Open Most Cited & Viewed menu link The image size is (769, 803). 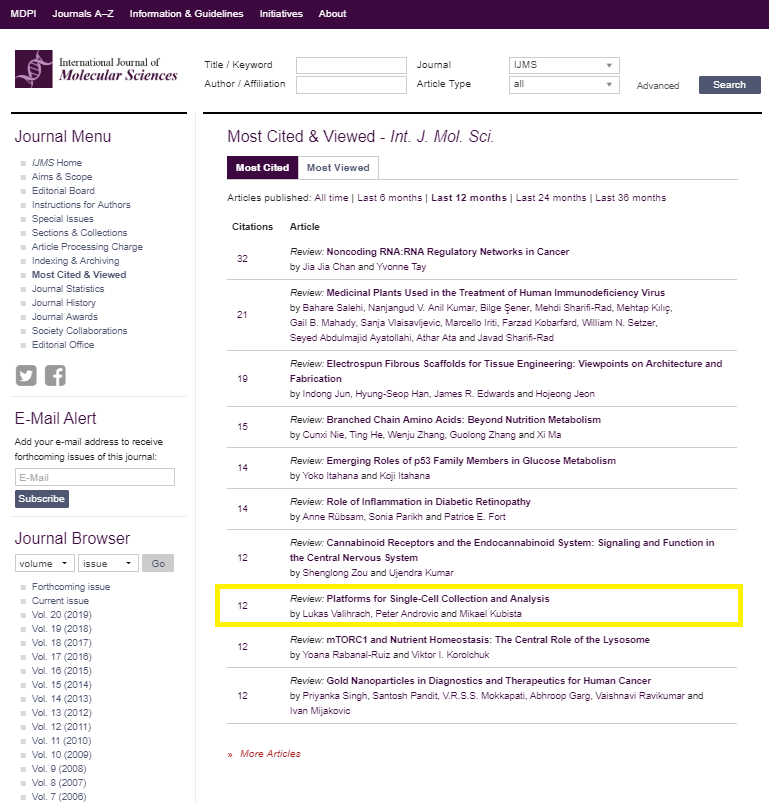coord(79,274)
